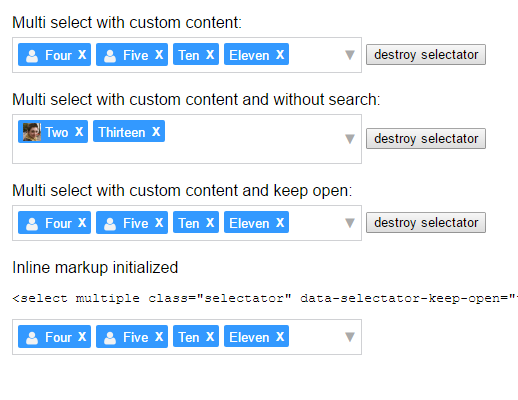
Task: Remove Eleven tag in inline markup select
Action: (280, 337)
